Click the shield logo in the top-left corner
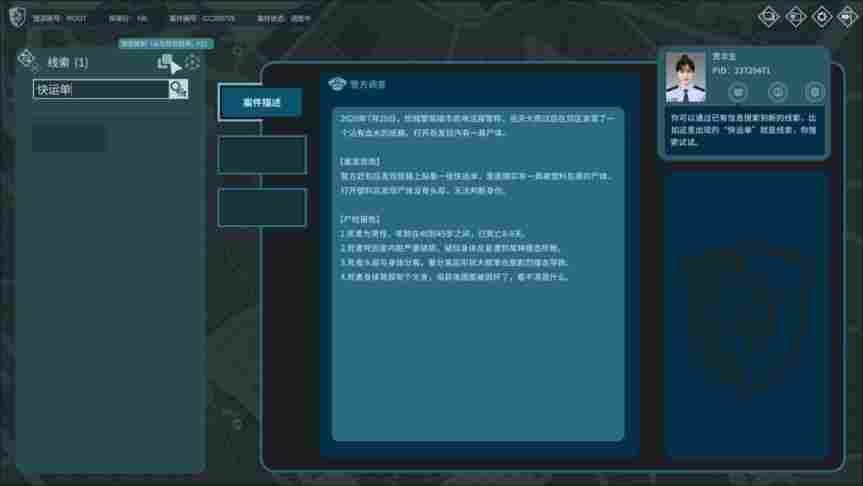This screenshot has height=486, width=863. [17, 17]
